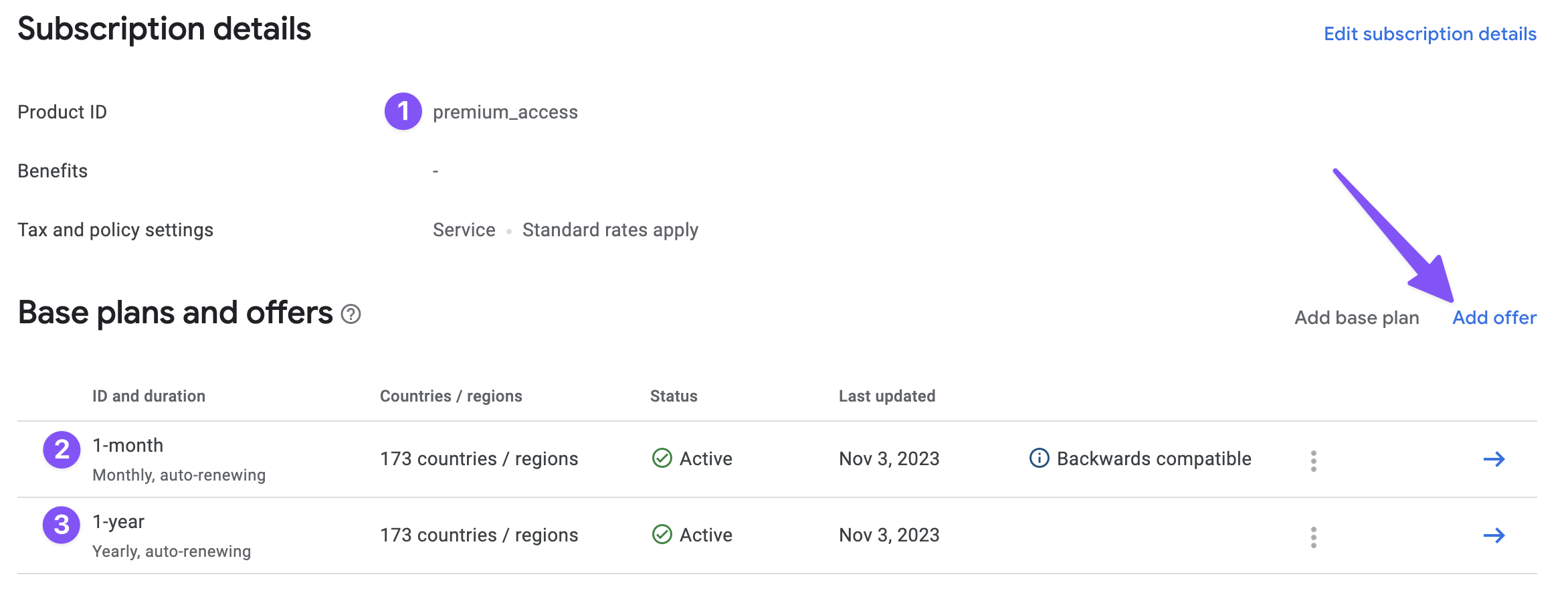Click the arrow to open 1-year plan
1568x589 pixels.
[1494, 535]
